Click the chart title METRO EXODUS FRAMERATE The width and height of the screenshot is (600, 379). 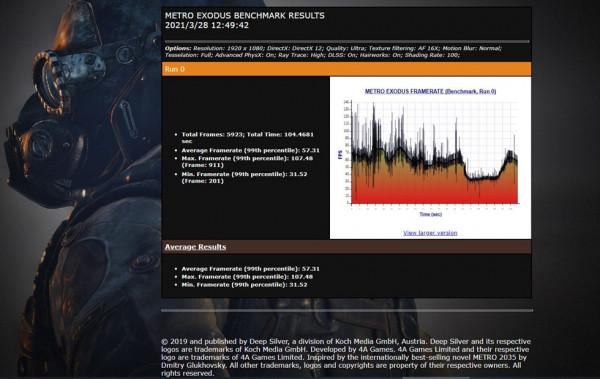[x=430, y=91]
